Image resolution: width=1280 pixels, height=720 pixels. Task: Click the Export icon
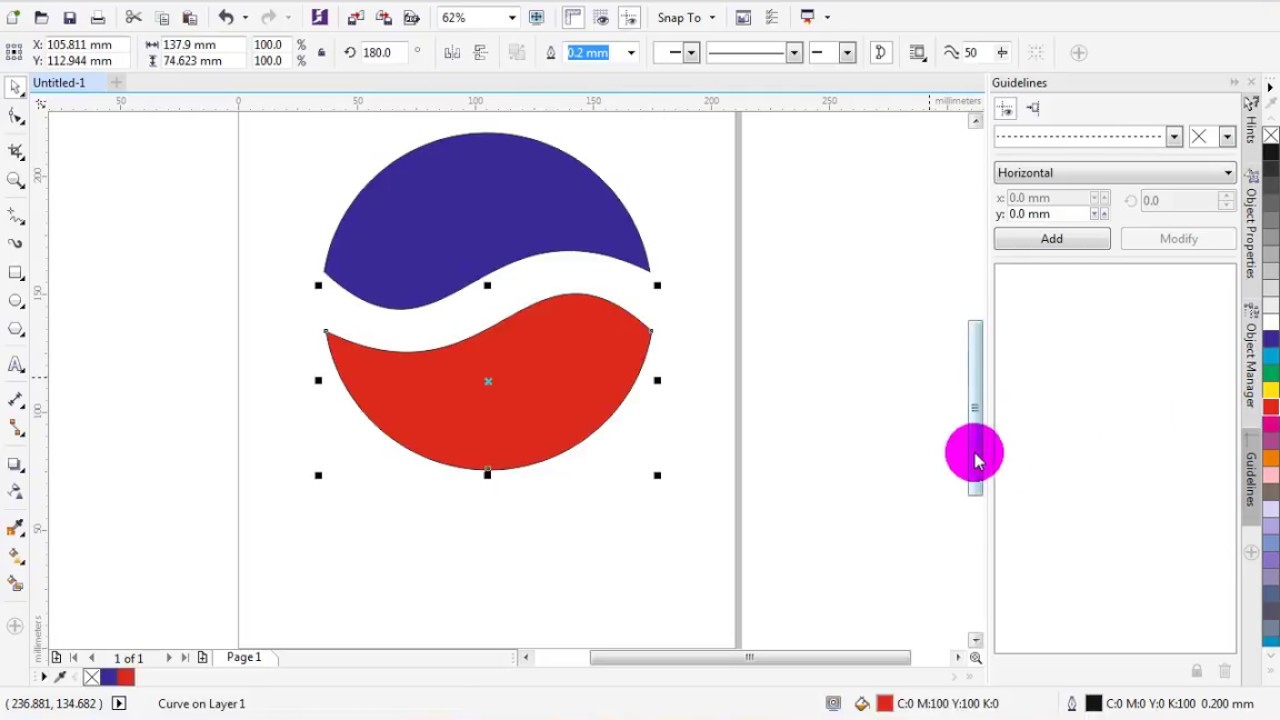[384, 18]
